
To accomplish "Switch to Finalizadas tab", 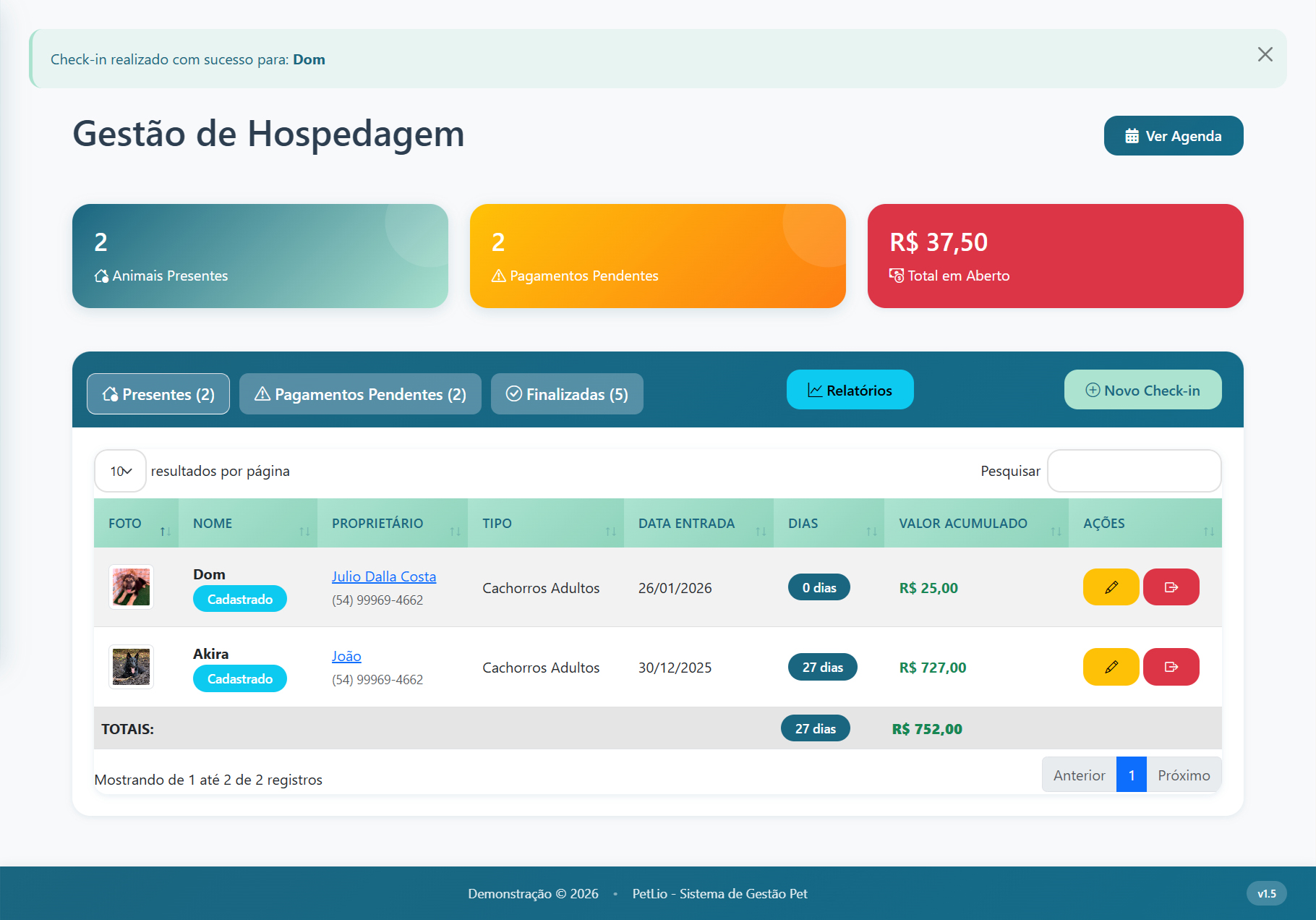I will (x=567, y=394).
